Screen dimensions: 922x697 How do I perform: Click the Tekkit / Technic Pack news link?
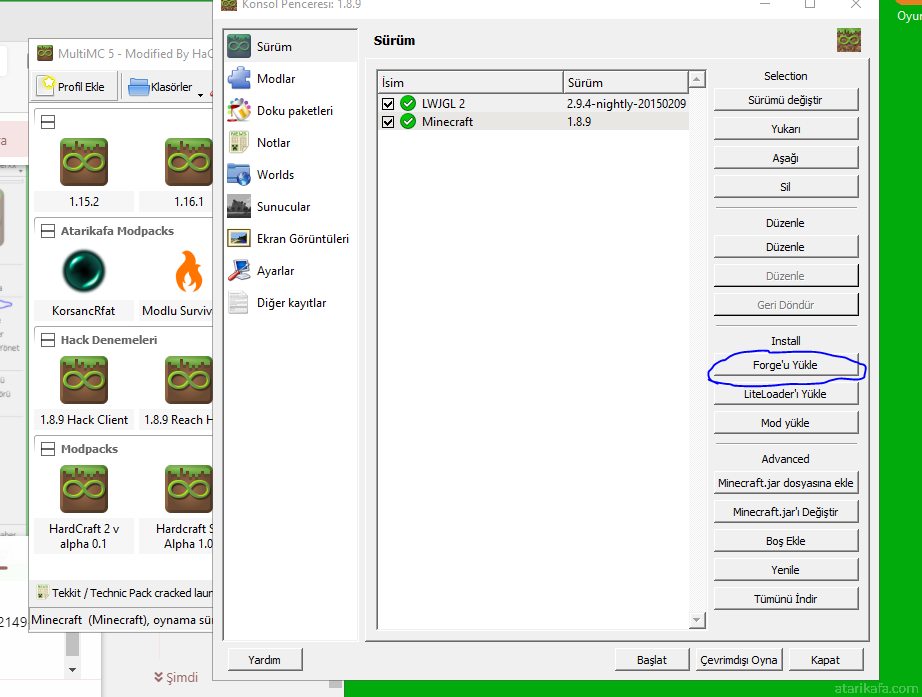(x=132, y=593)
